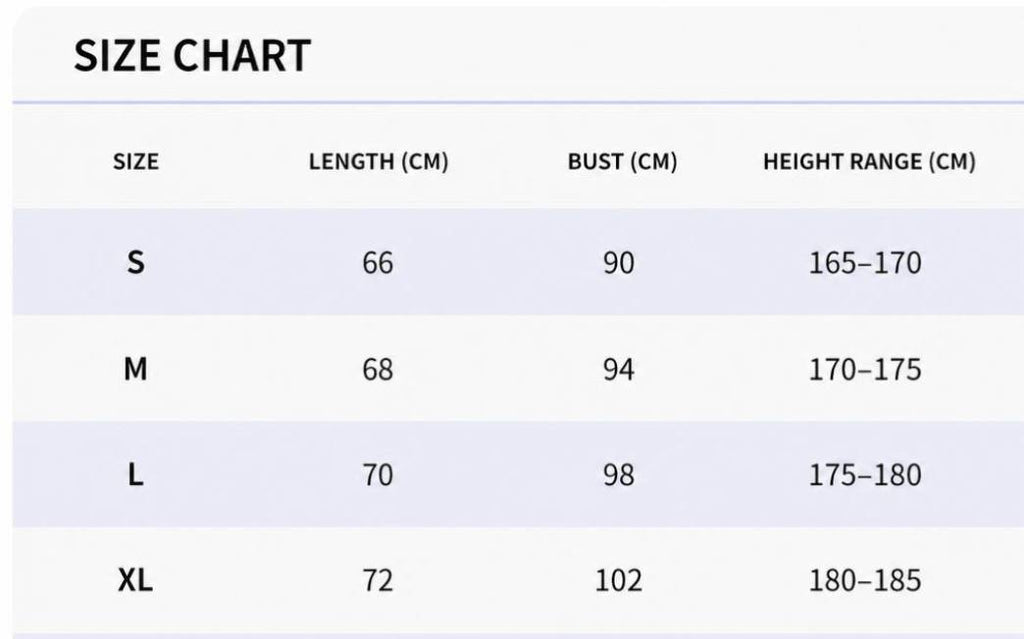Click the height range 175–180
This screenshot has height=639, width=1024.
(x=865, y=475)
